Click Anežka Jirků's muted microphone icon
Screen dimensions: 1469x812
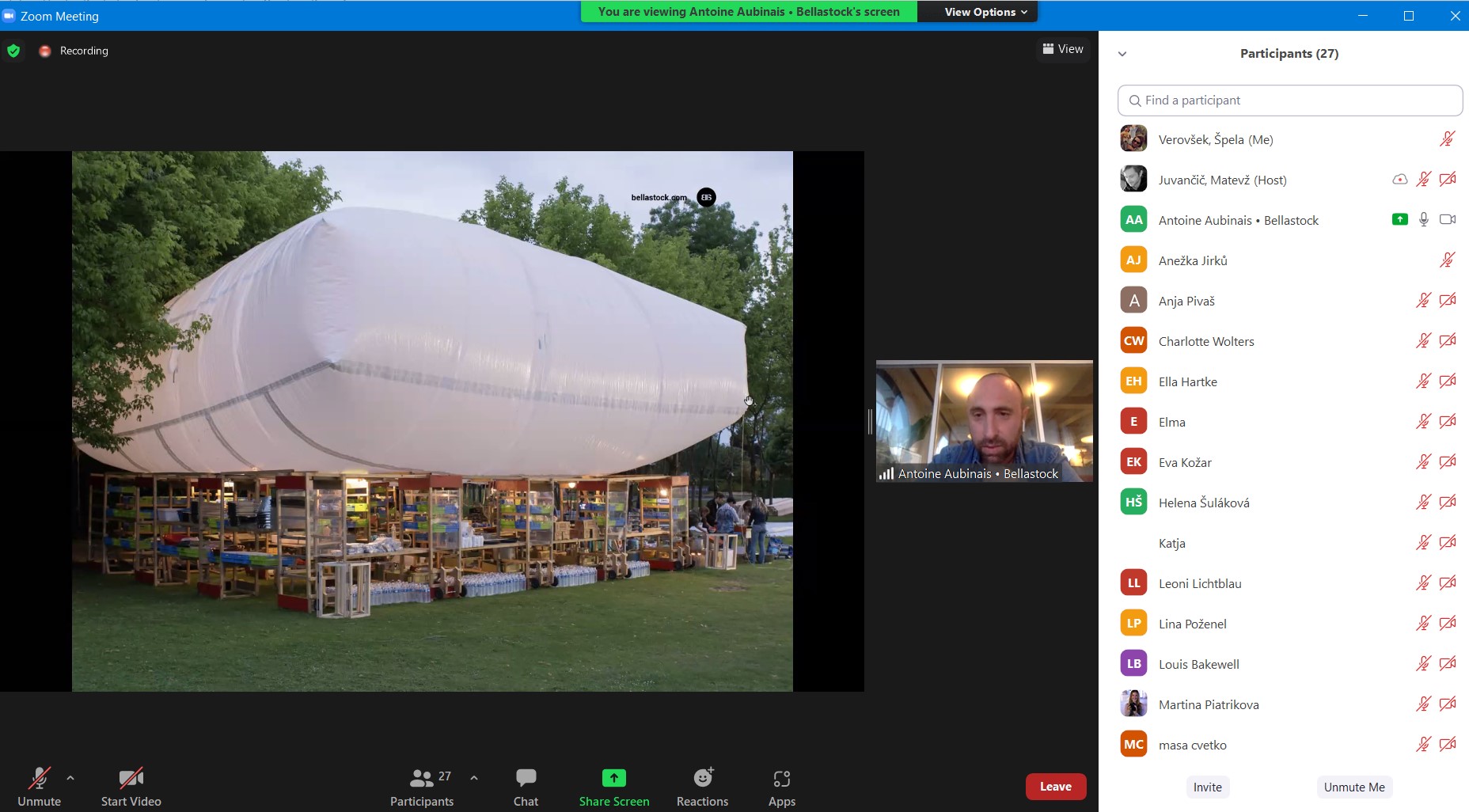(1447, 260)
